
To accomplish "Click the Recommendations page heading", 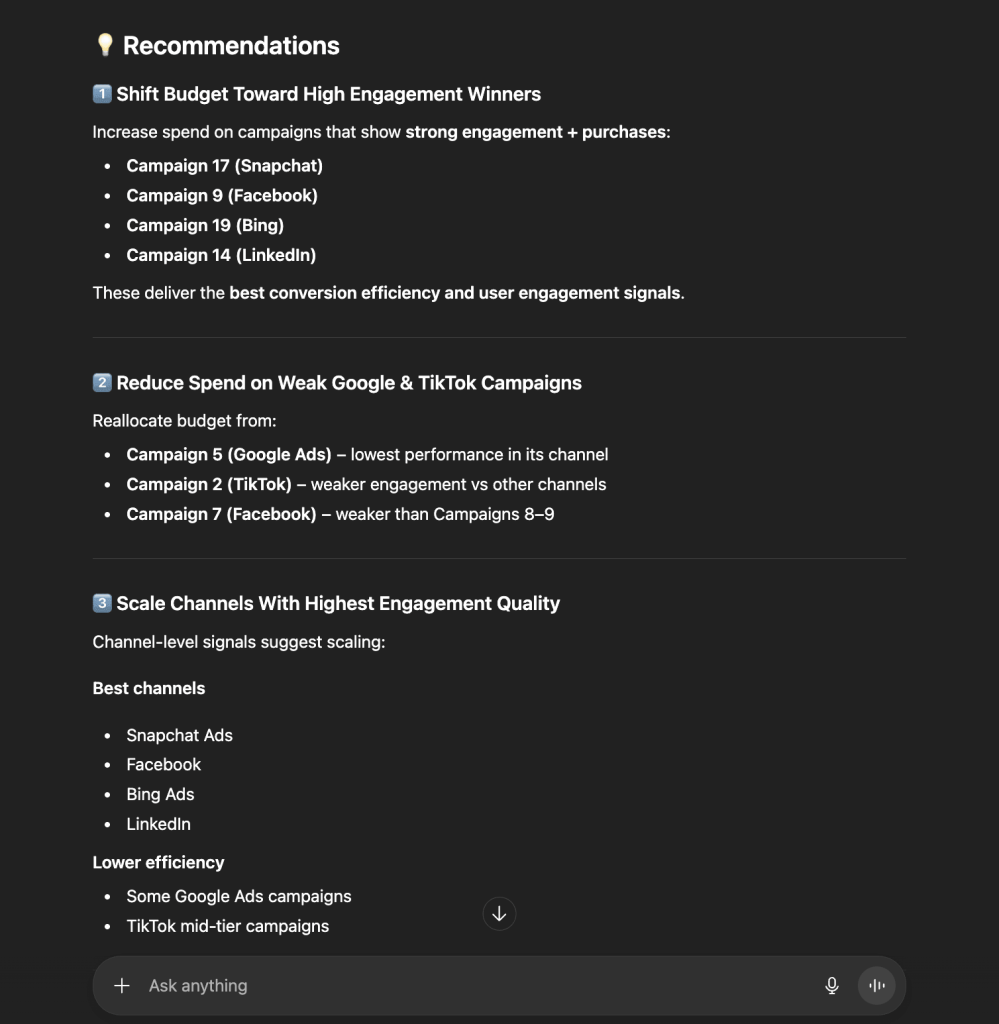I will pyautogui.click(x=230, y=45).
